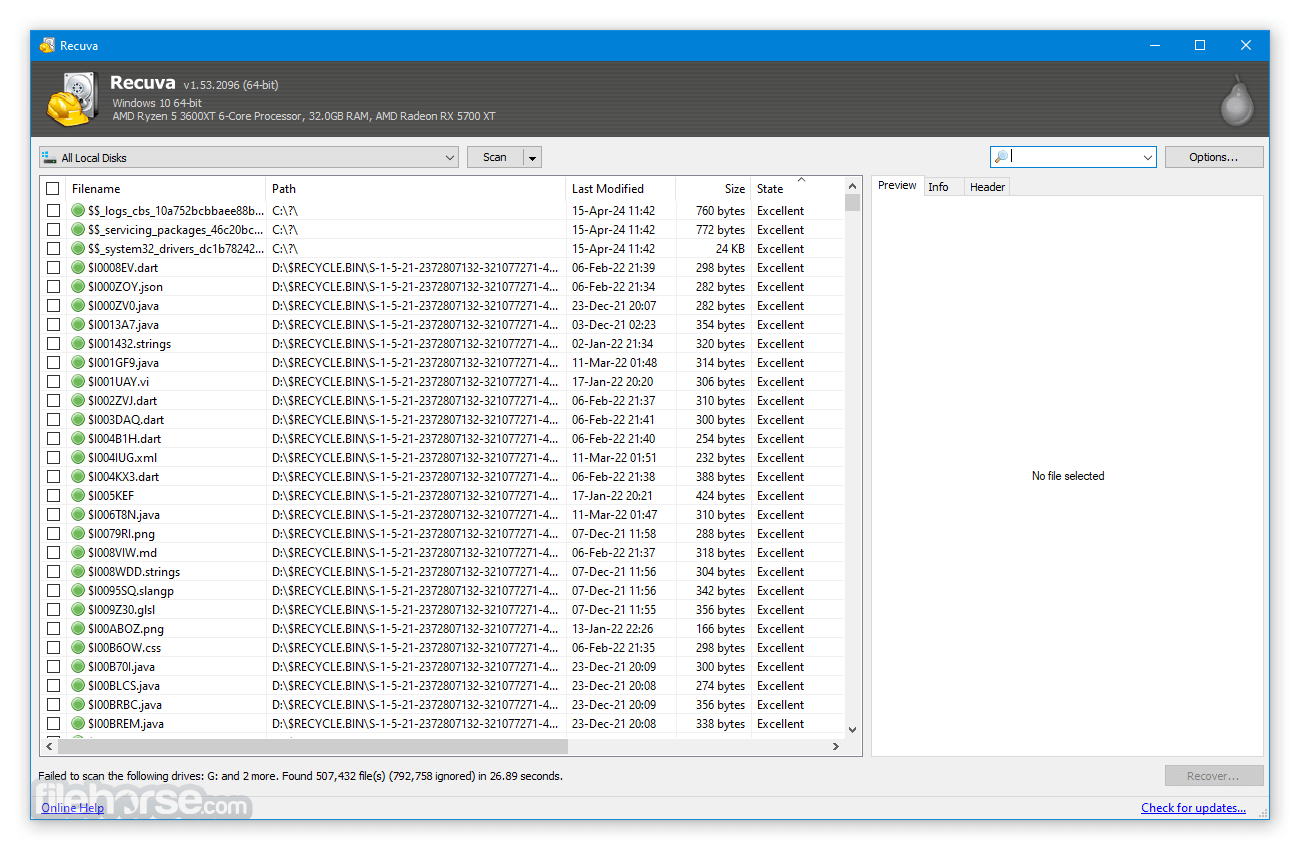The height and width of the screenshot is (850, 1300).
Task: Sort by the Size column header
Action: tap(714, 189)
